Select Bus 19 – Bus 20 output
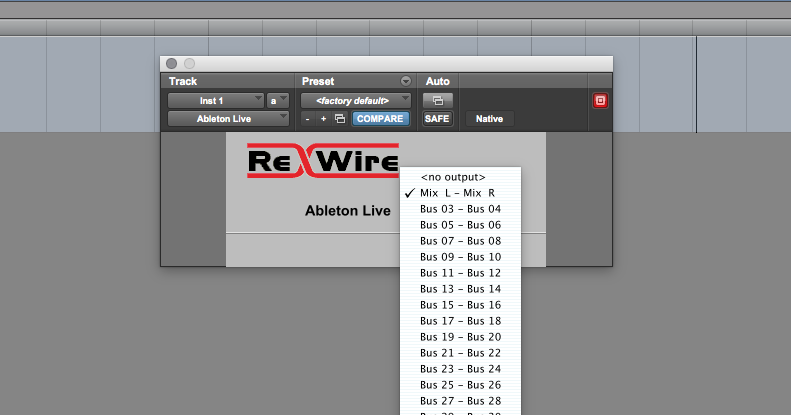This screenshot has height=415, width=791. 460,337
